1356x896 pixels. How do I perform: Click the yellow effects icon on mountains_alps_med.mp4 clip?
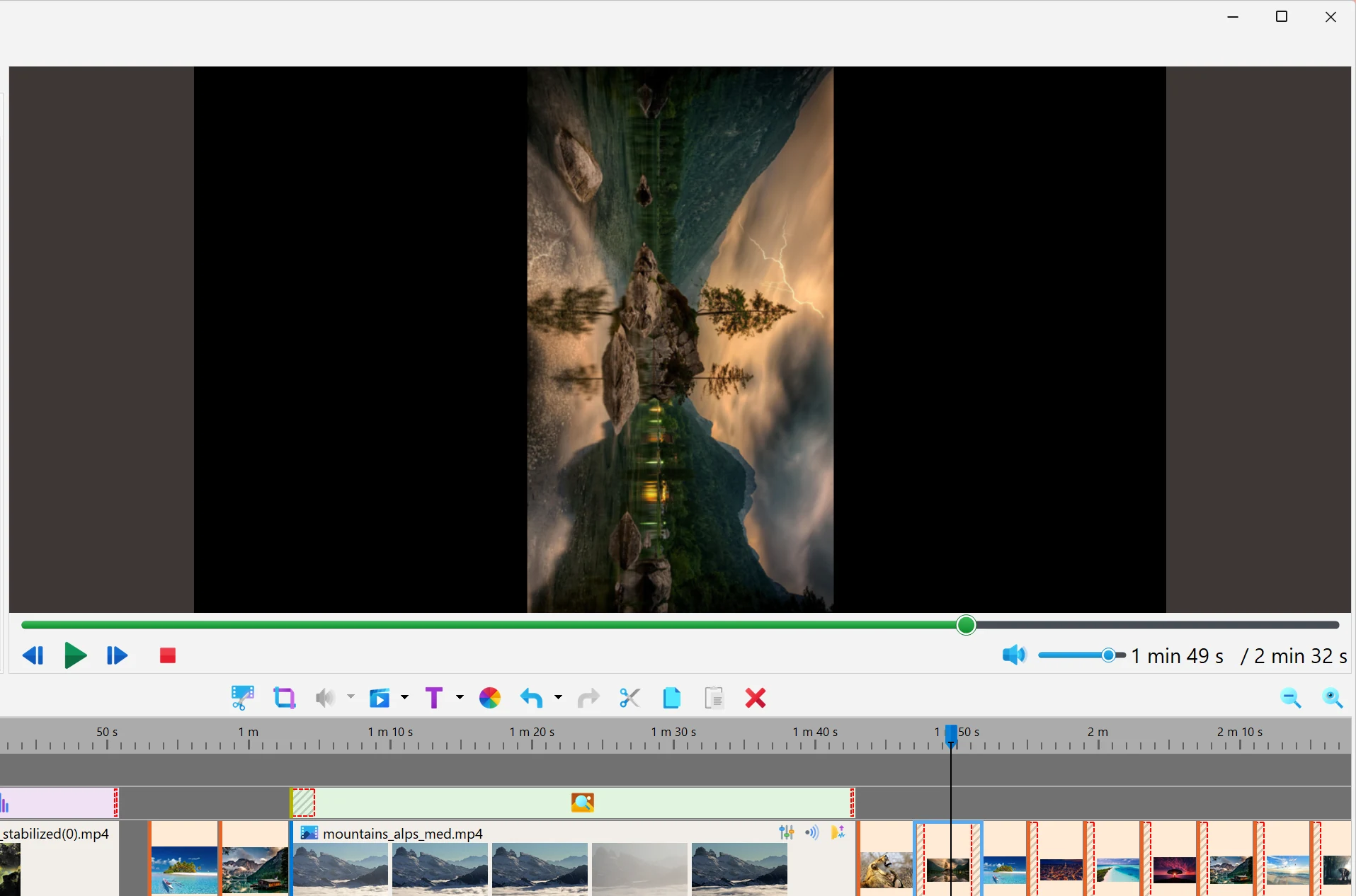(x=838, y=833)
